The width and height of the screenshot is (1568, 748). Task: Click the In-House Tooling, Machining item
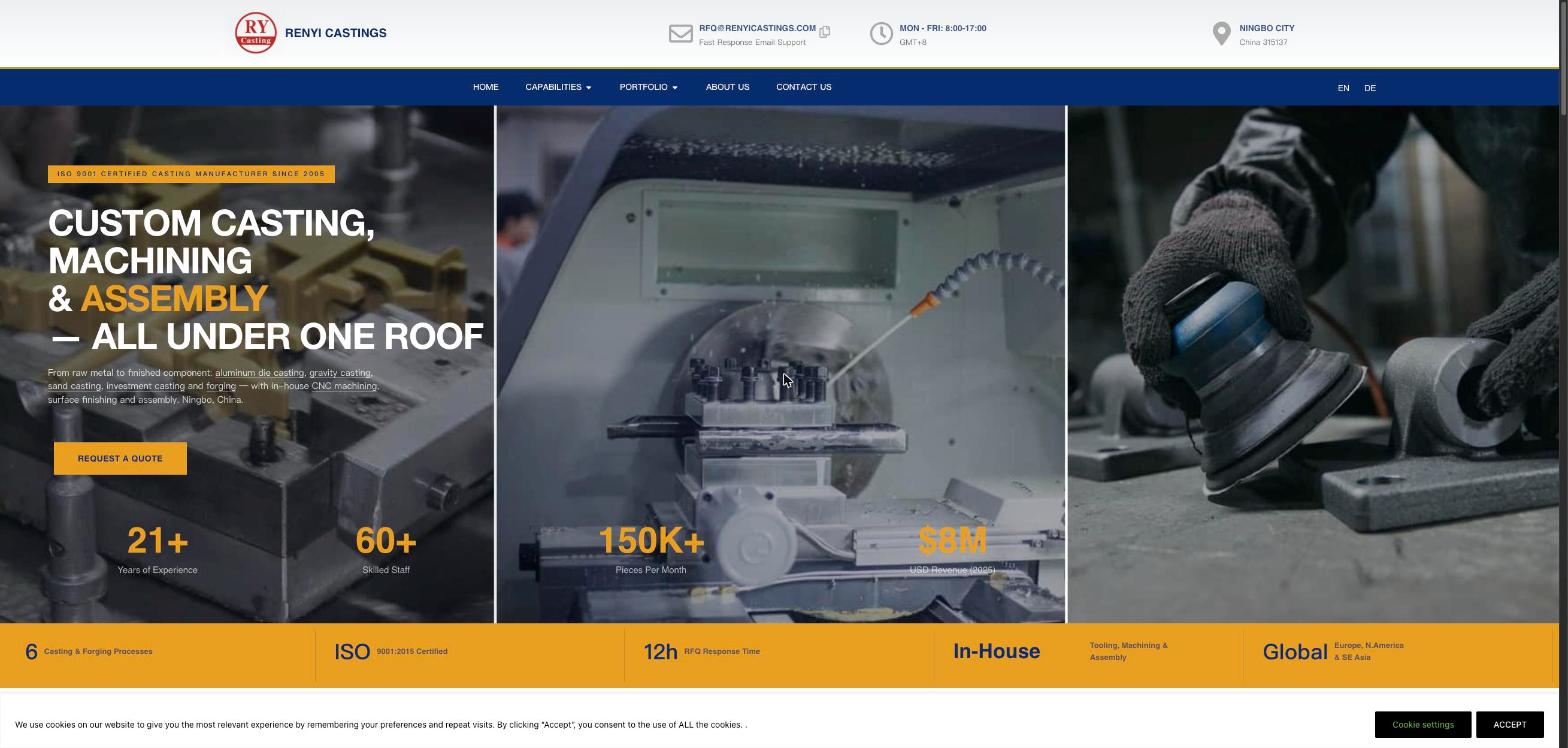coord(1061,651)
